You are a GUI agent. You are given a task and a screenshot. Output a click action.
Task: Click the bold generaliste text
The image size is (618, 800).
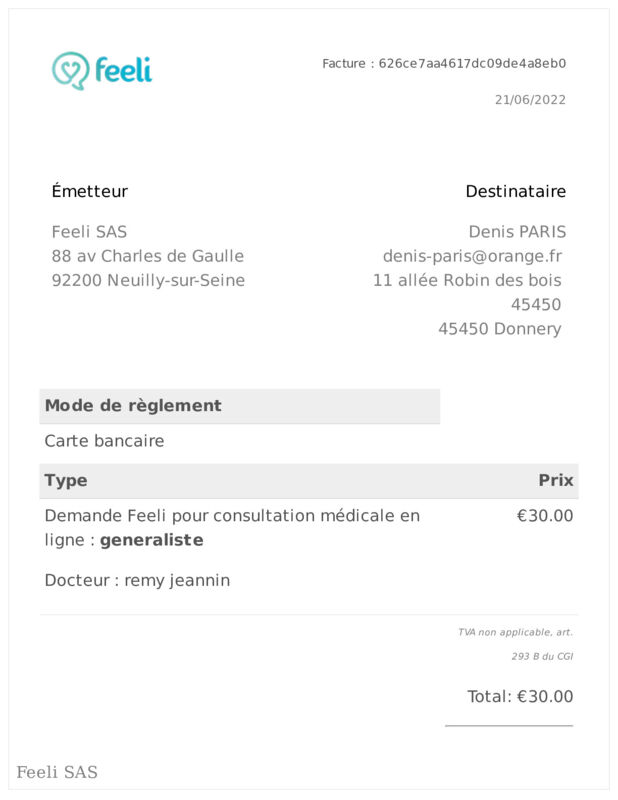pos(152,540)
